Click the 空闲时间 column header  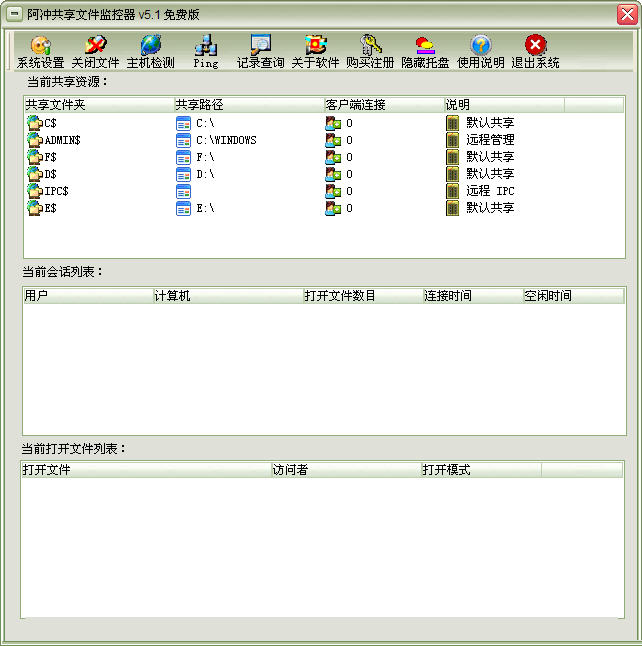pos(573,296)
